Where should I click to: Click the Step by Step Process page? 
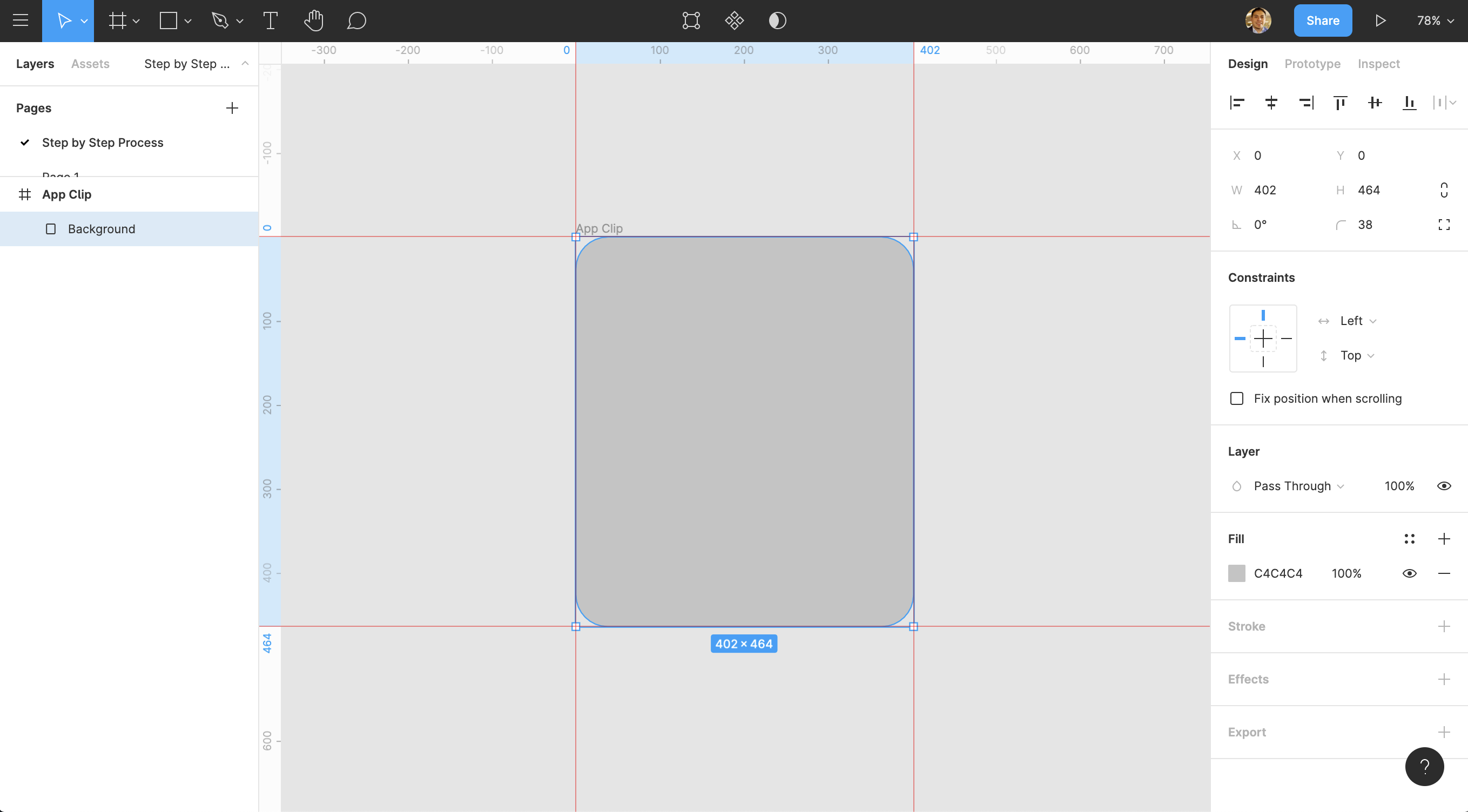click(102, 142)
